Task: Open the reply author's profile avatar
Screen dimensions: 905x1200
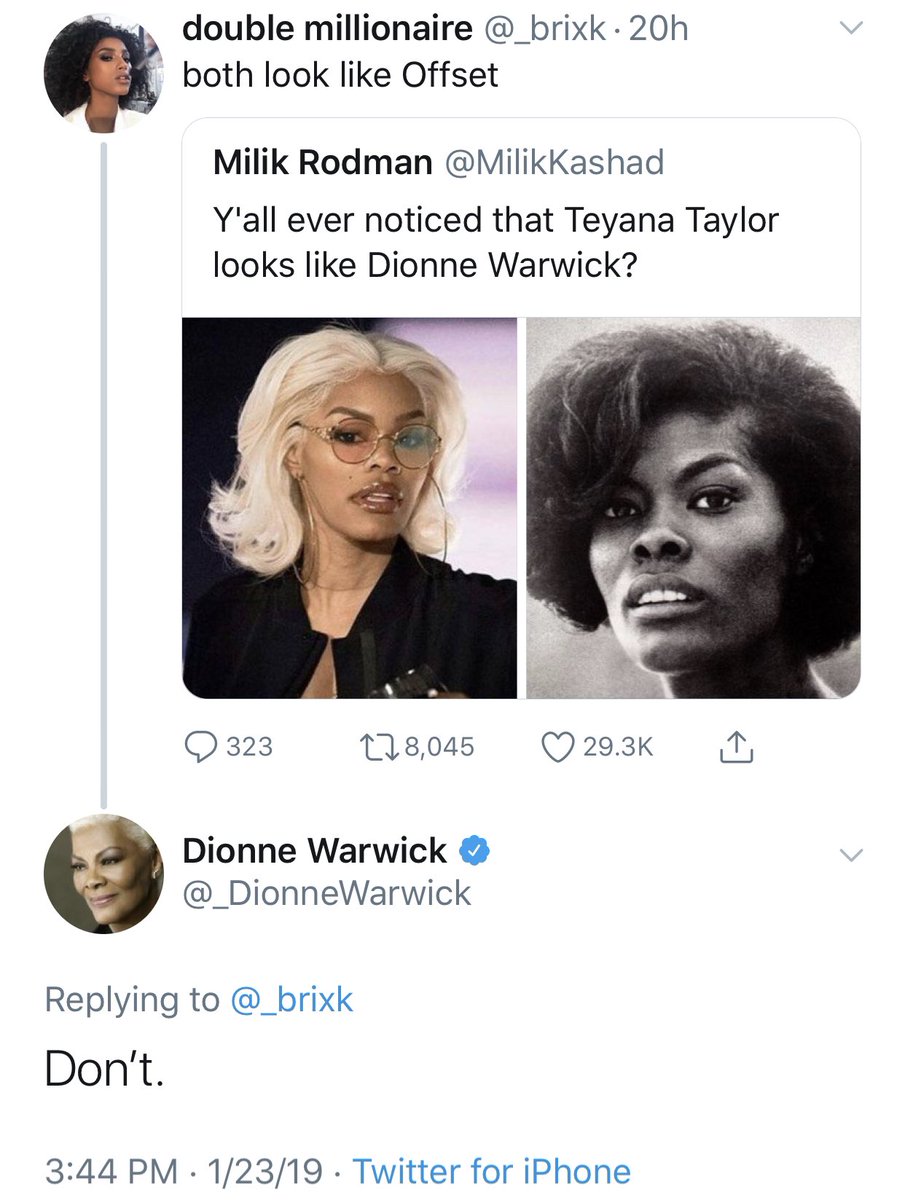Action: point(104,874)
